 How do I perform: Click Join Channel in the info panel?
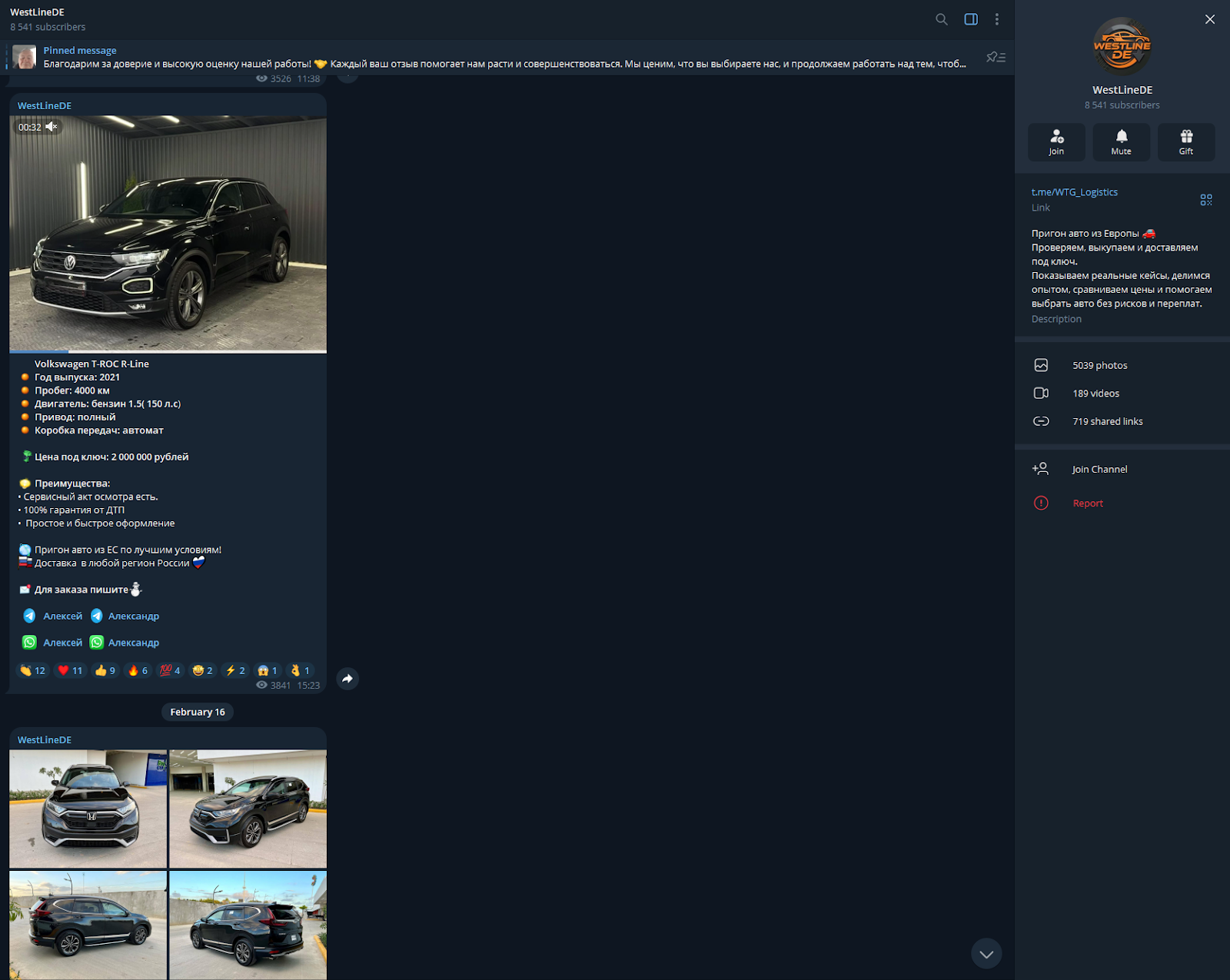tap(1099, 470)
